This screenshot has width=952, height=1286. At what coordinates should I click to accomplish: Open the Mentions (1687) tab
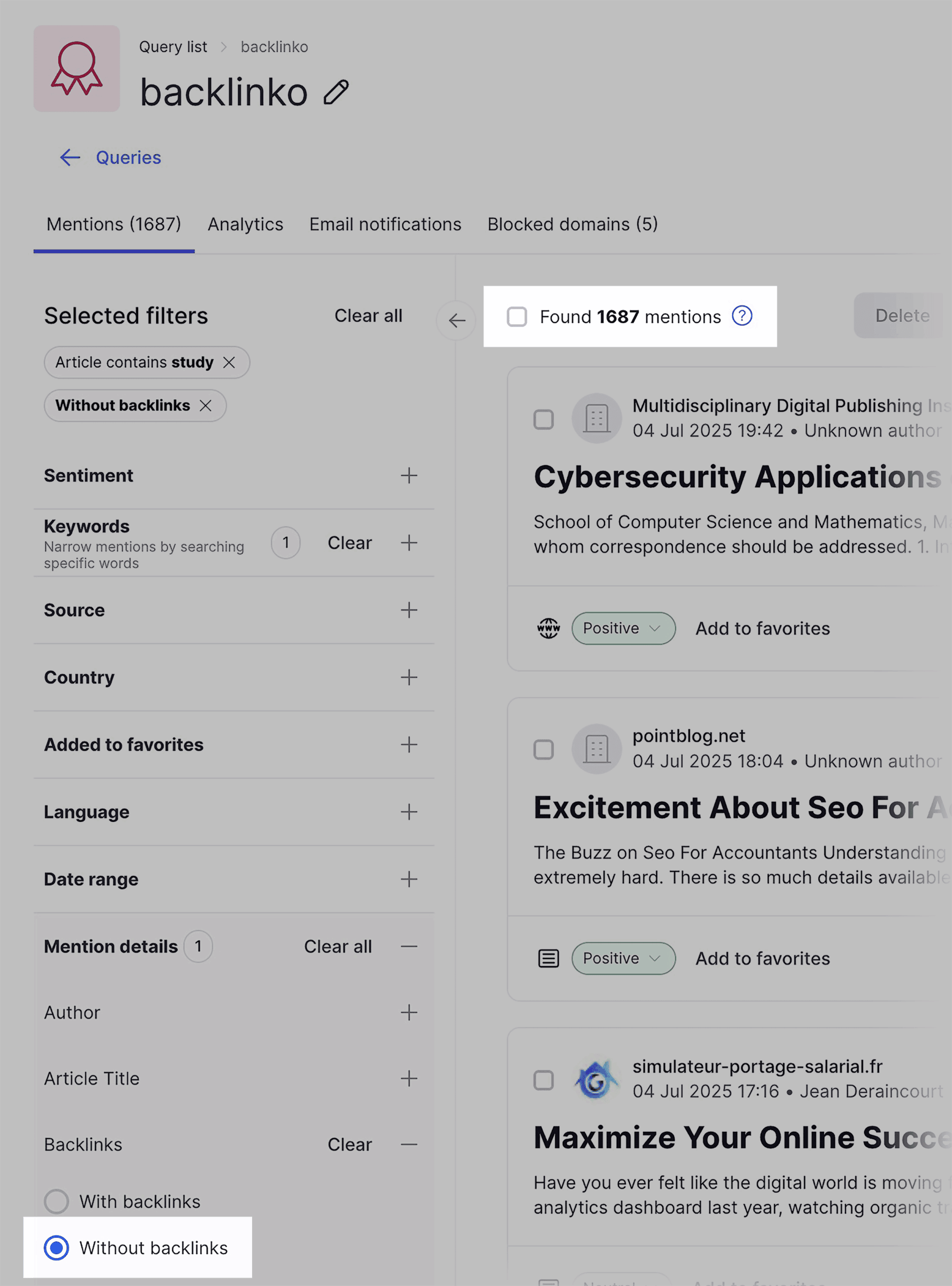114,224
